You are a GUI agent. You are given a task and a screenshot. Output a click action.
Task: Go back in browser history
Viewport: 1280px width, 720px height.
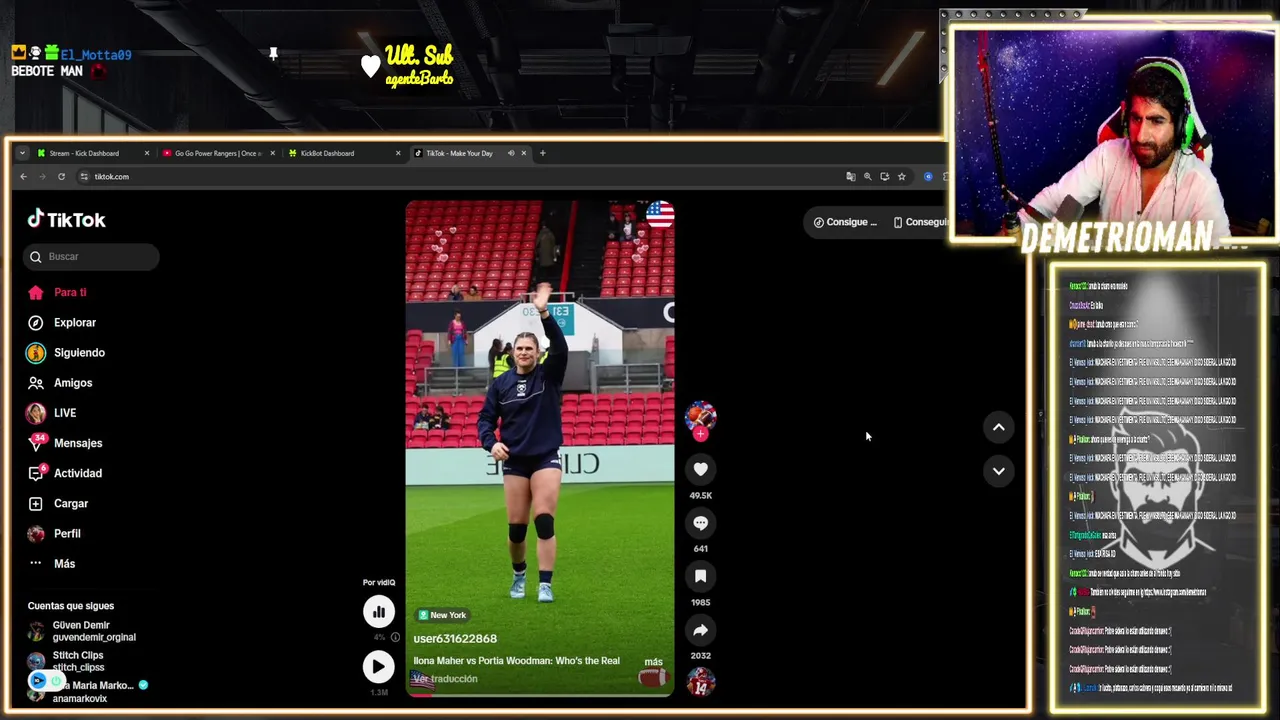tap(23, 176)
